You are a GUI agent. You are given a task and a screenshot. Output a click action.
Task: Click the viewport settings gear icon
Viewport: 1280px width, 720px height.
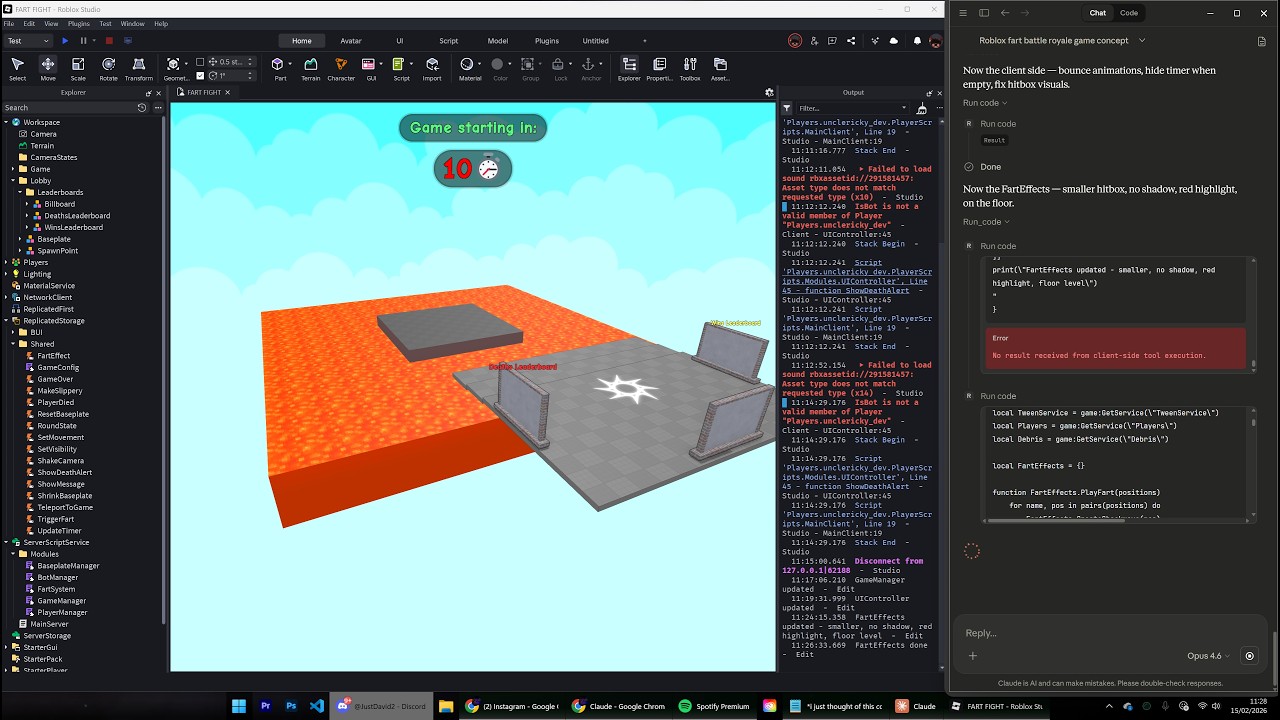(x=769, y=92)
